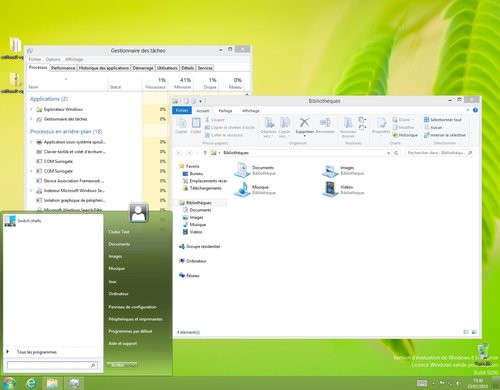Open the Performance tab in Task Manager
This screenshot has width=500, height=390.
point(63,68)
